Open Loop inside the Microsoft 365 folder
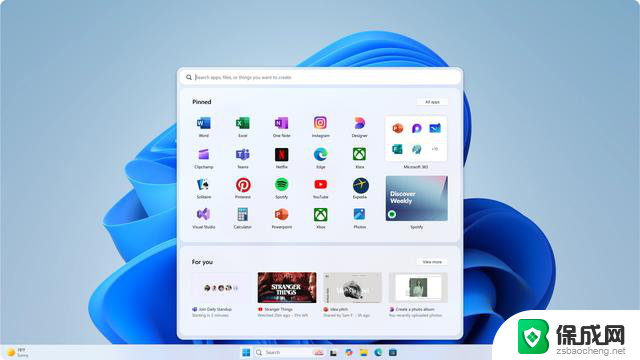640x360 pixels. [x=416, y=128]
